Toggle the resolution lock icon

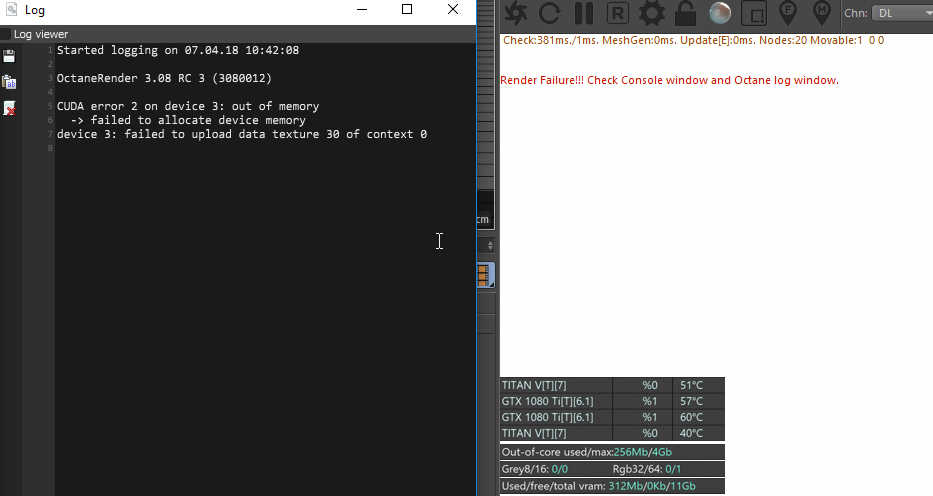685,13
